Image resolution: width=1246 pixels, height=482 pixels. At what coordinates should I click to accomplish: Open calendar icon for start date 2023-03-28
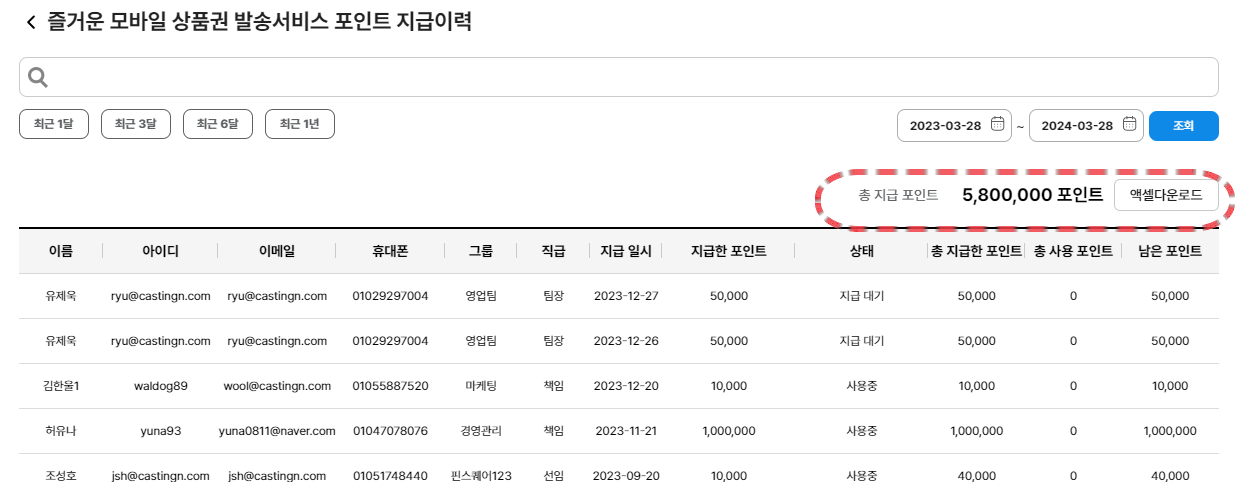tap(997, 125)
